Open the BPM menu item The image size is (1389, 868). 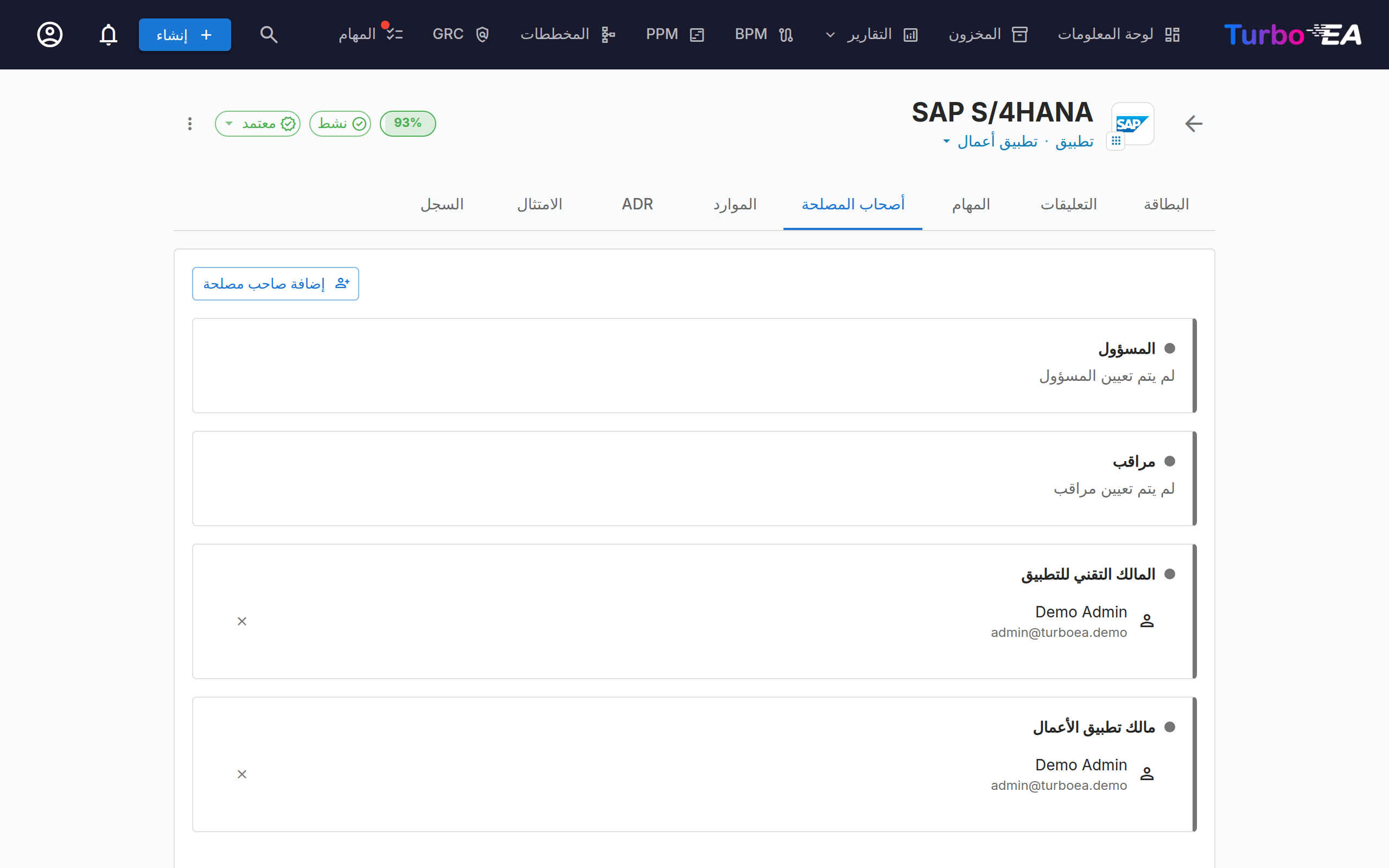tap(764, 34)
